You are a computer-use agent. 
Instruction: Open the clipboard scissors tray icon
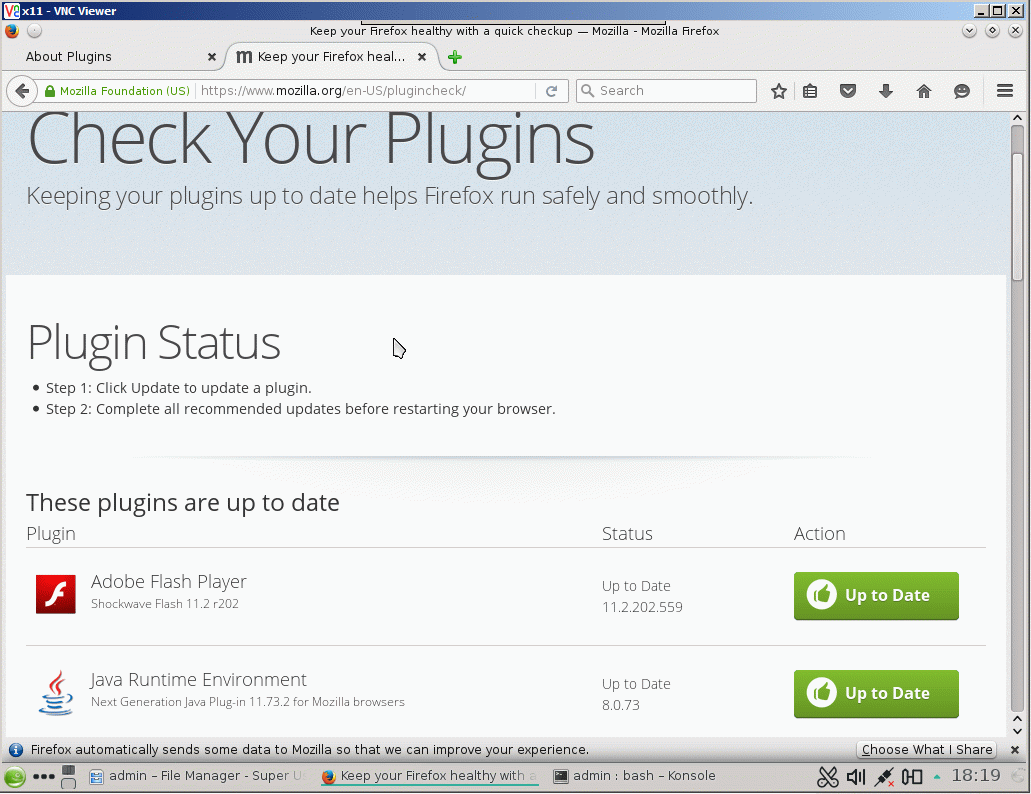pyautogui.click(x=827, y=776)
